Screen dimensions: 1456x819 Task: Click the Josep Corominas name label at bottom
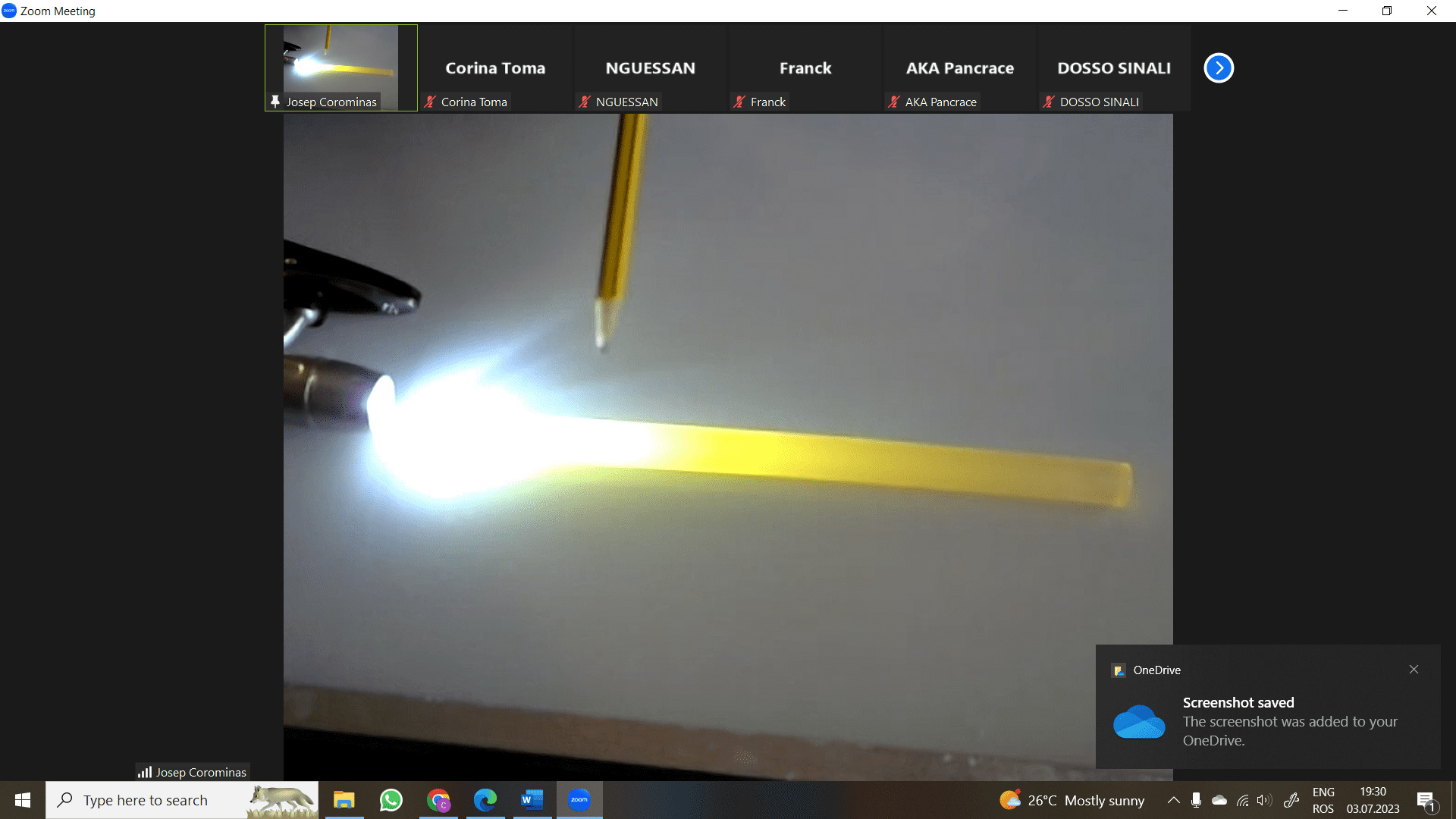(201, 772)
